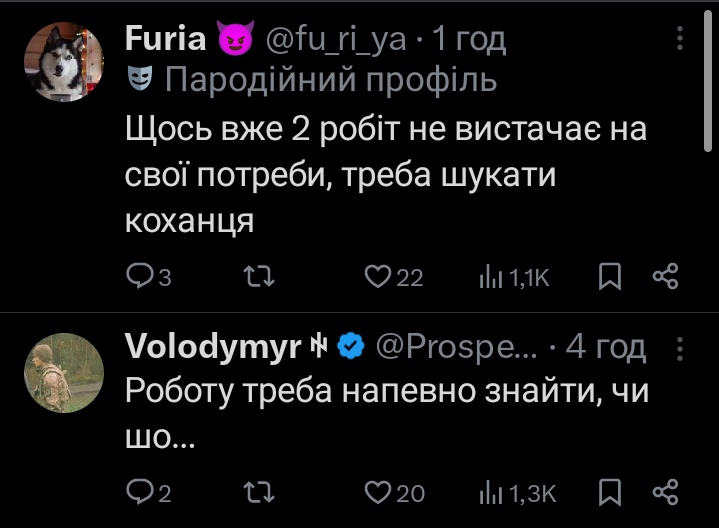Retweet Furia's post about two jobs
This screenshot has height=528, width=719.
(x=259, y=277)
